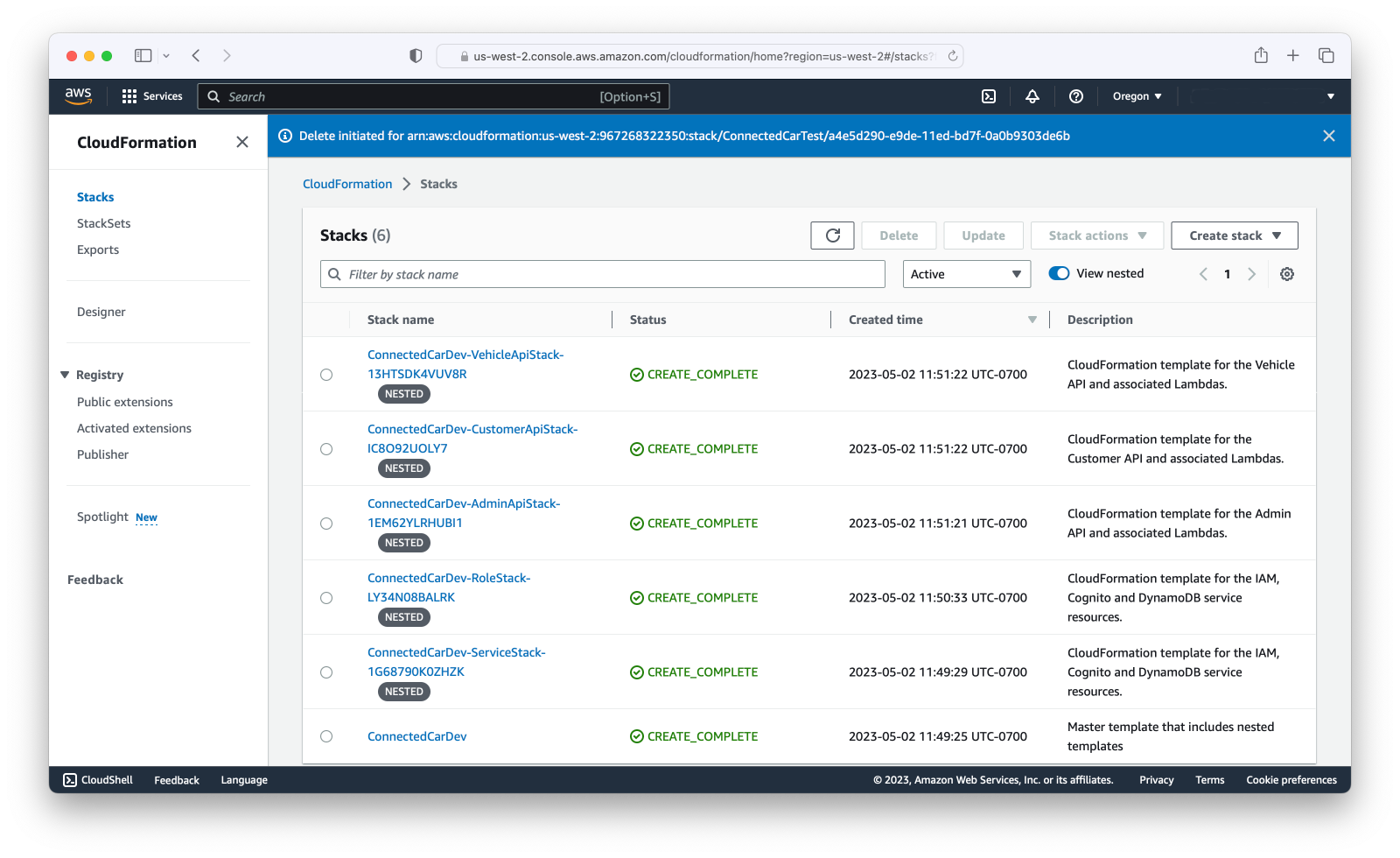Open the Active status filter dropdown
1400x858 pixels.
coord(967,274)
